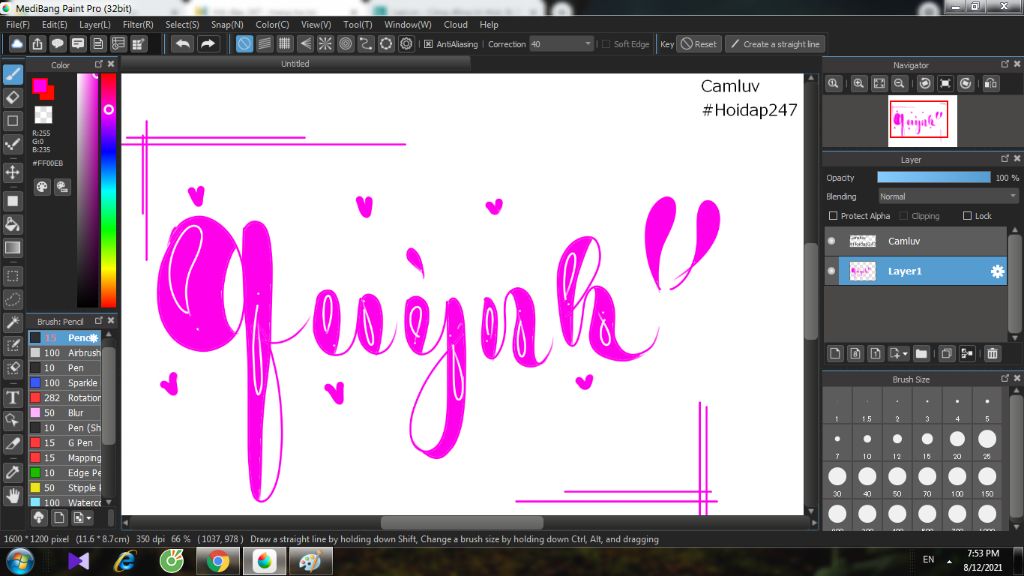Screen dimensions: 1024x576
Task: Hide the Layer1 layer
Action: [x=831, y=271]
